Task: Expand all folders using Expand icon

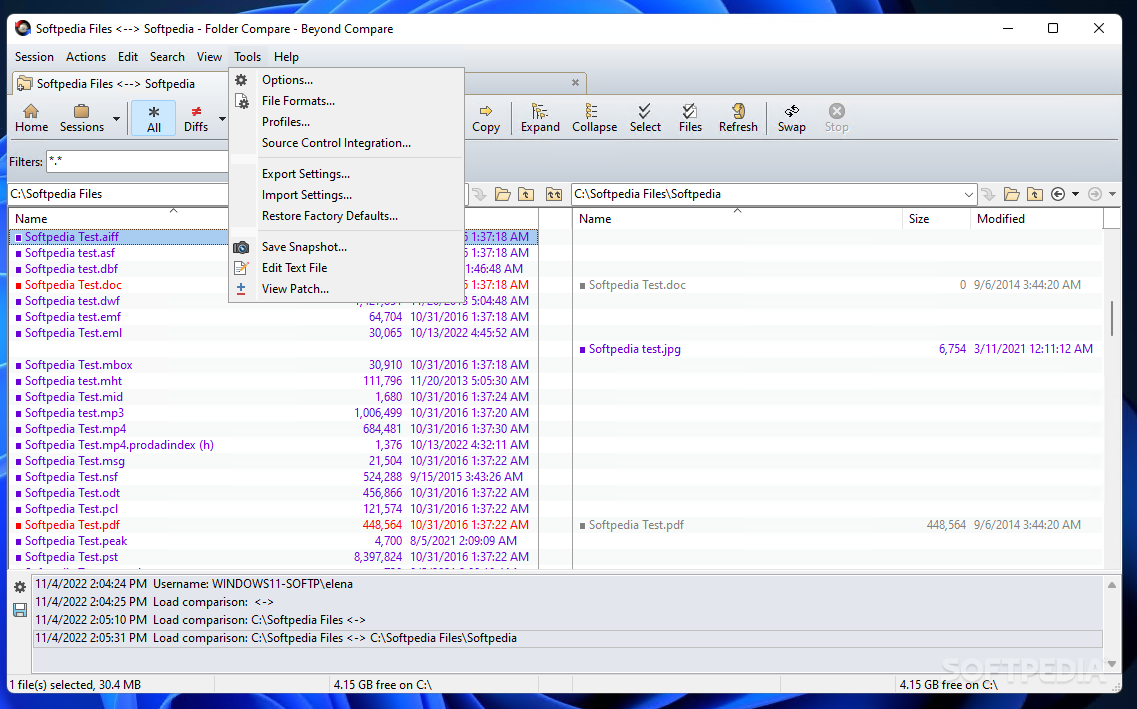Action: click(540, 118)
